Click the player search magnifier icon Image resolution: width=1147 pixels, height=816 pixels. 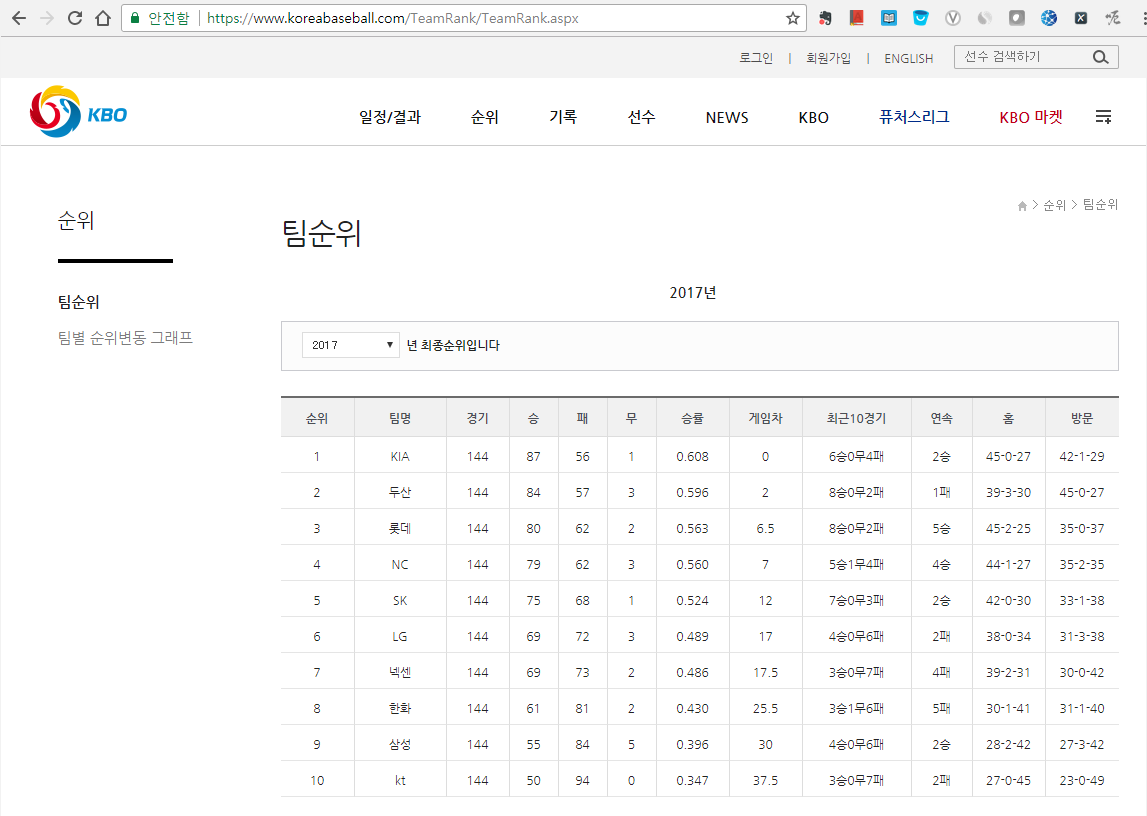(1100, 57)
